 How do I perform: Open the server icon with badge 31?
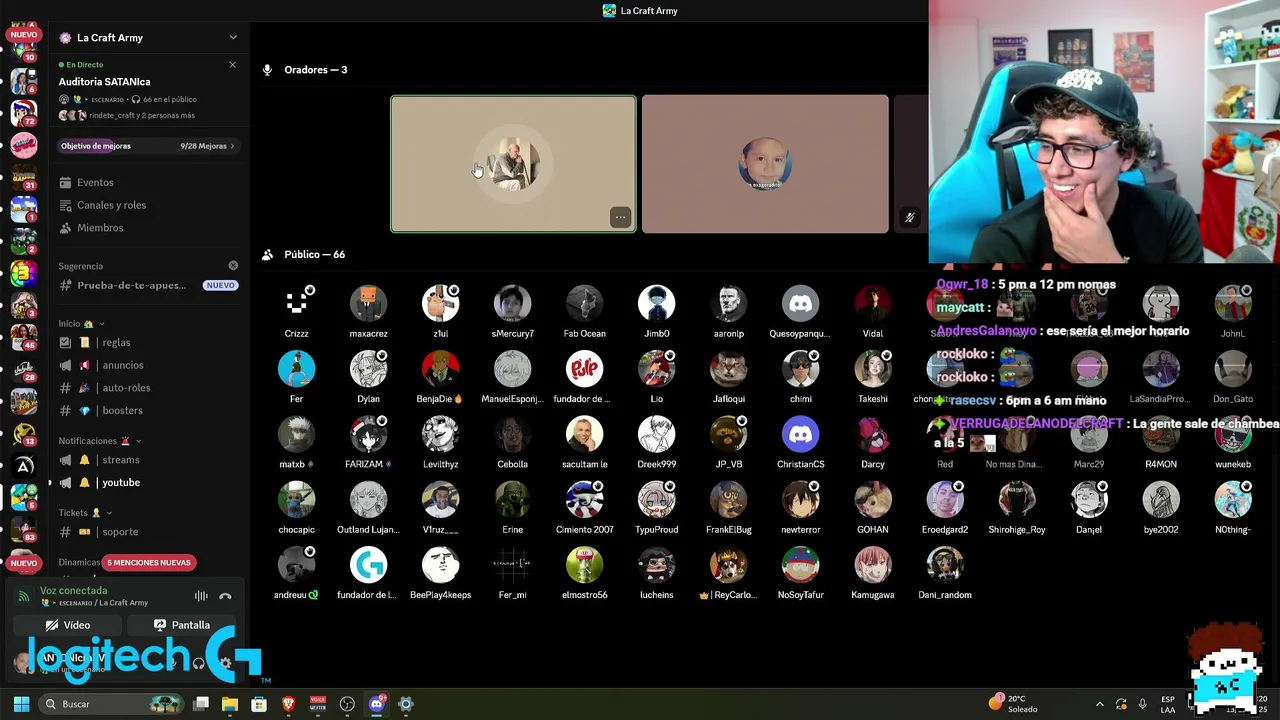pyautogui.click(x=23, y=176)
